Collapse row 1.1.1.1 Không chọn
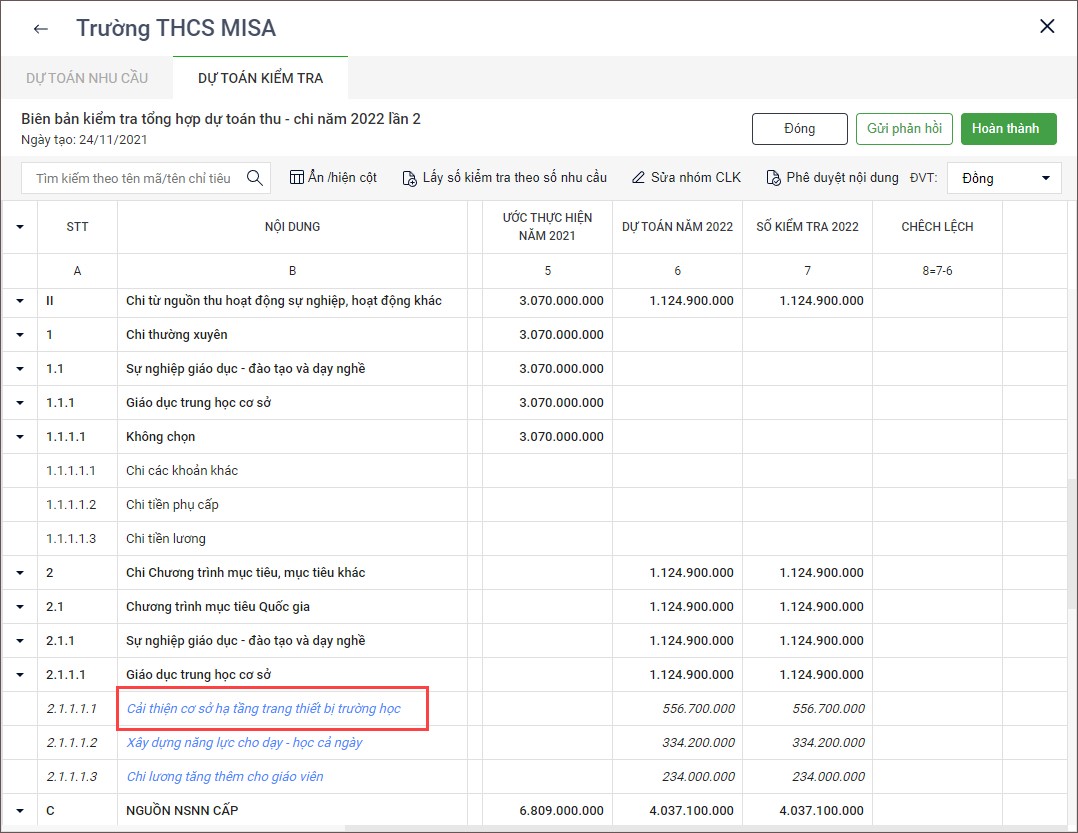The image size is (1078, 833). [x=19, y=437]
